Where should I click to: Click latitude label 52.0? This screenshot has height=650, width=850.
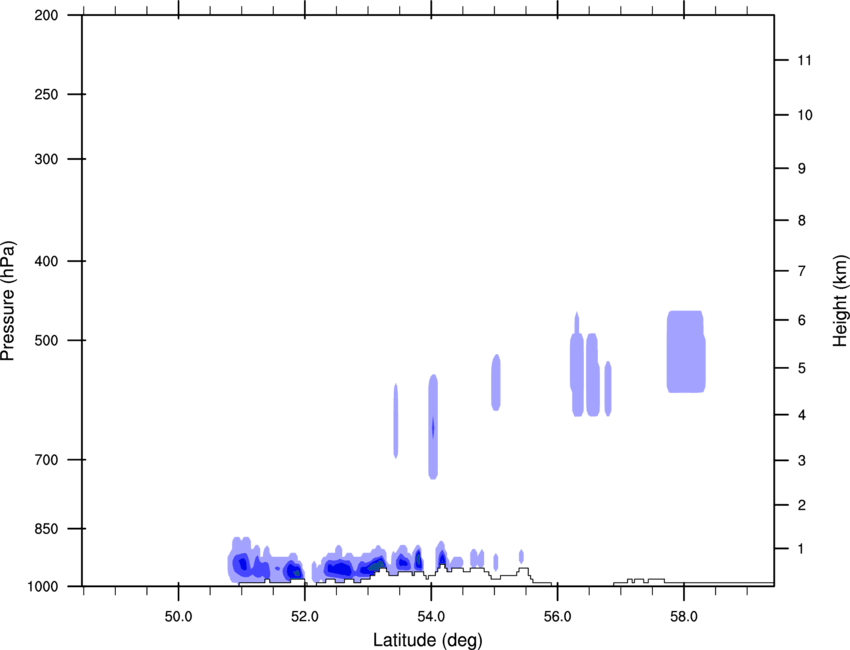click(x=305, y=617)
